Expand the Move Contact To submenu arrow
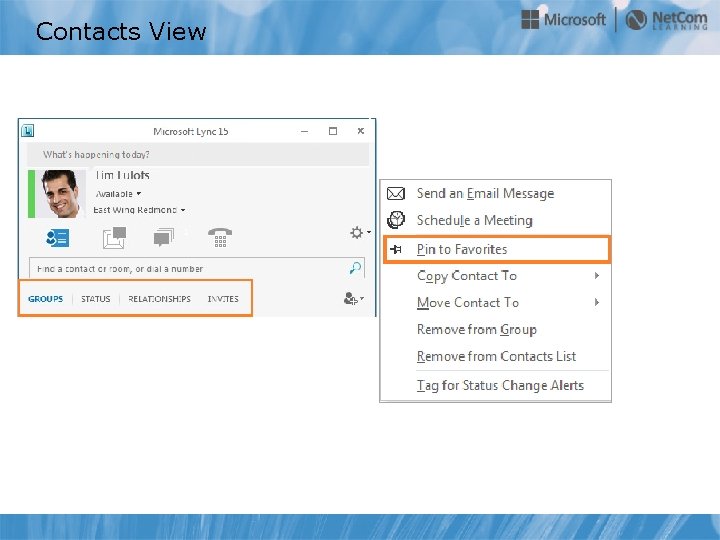Screen dimensions: 720x540 pos(596,302)
